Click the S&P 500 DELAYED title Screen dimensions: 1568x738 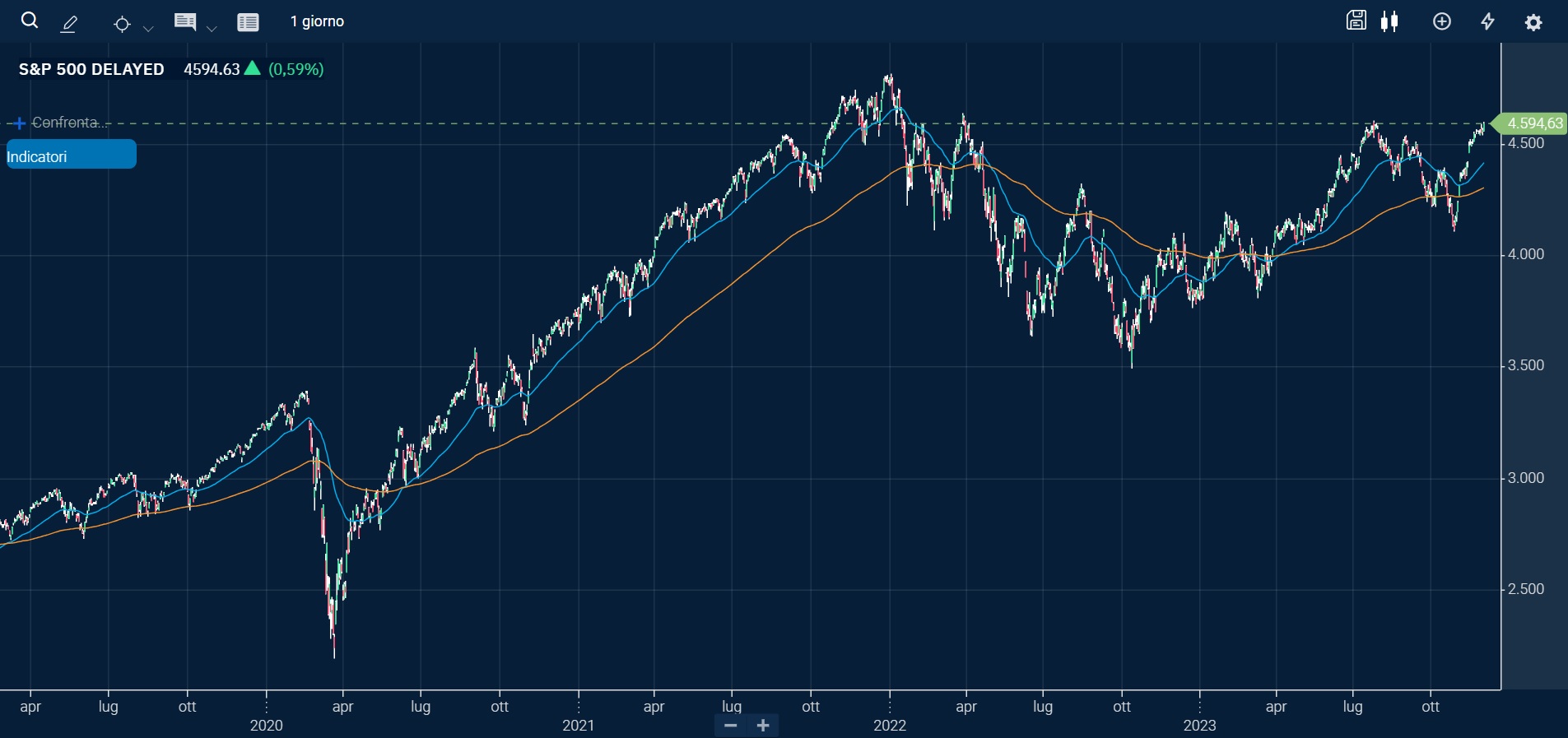pyautogui.click(x=91, y=69)
